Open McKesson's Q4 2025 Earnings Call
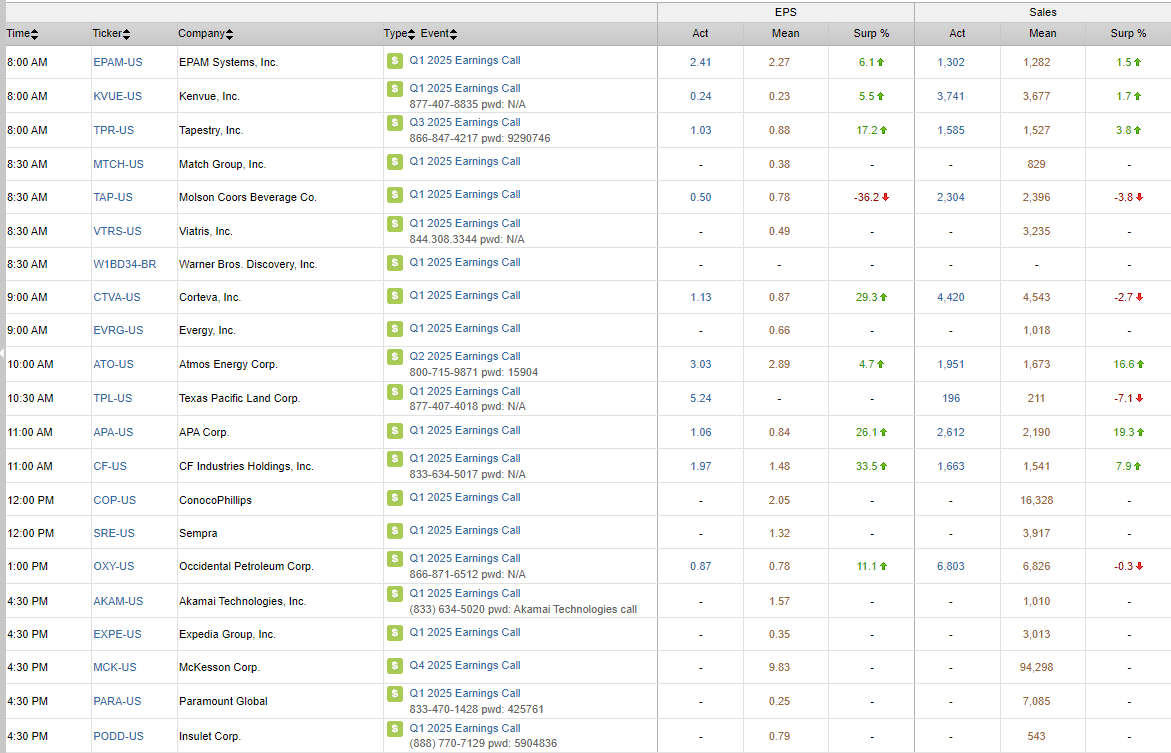This screenshot has height=753, width=1171. tap(465, 665)
